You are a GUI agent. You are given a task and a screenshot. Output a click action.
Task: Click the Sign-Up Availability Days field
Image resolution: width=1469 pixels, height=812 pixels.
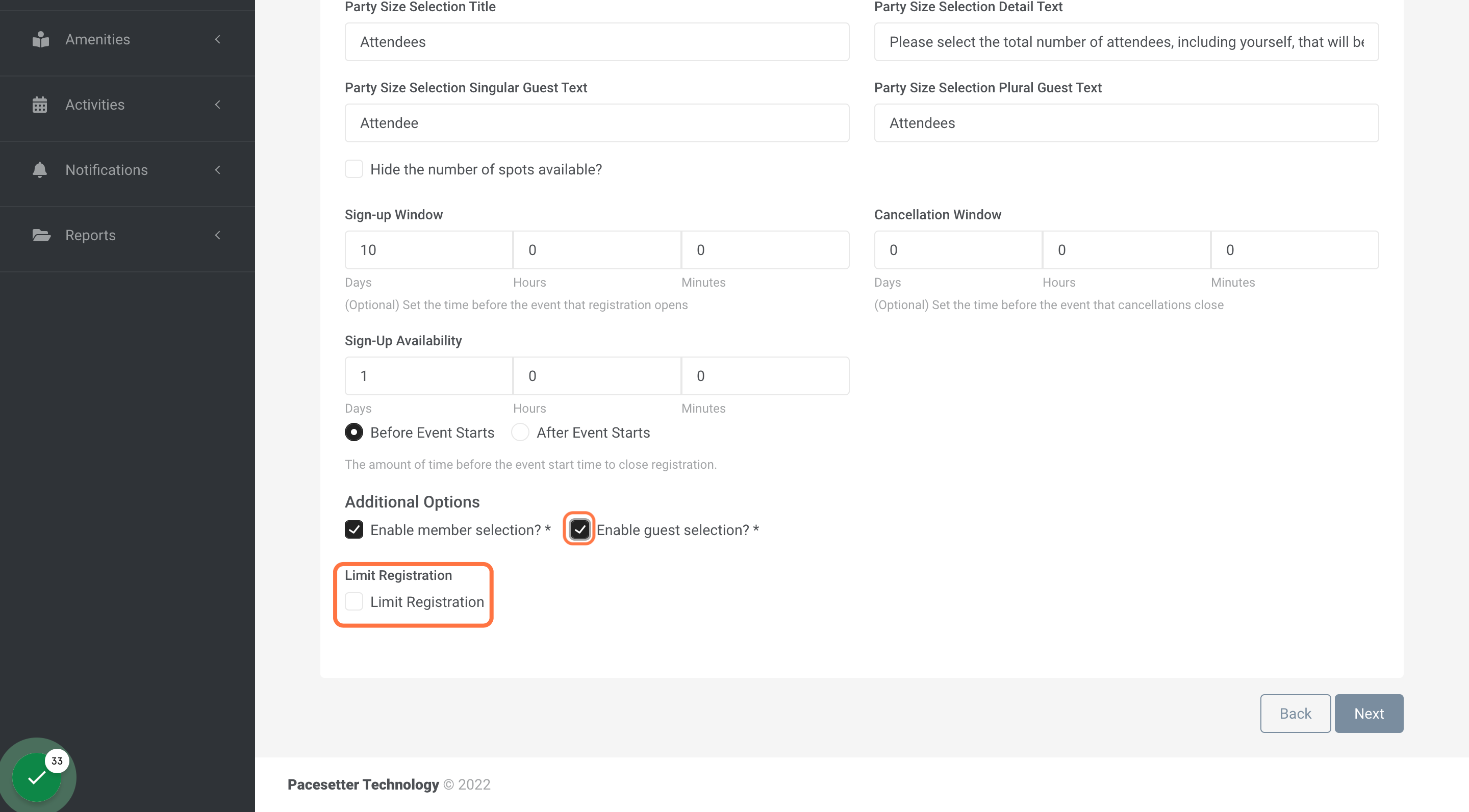pyautogui.click(x=429, y=376)
